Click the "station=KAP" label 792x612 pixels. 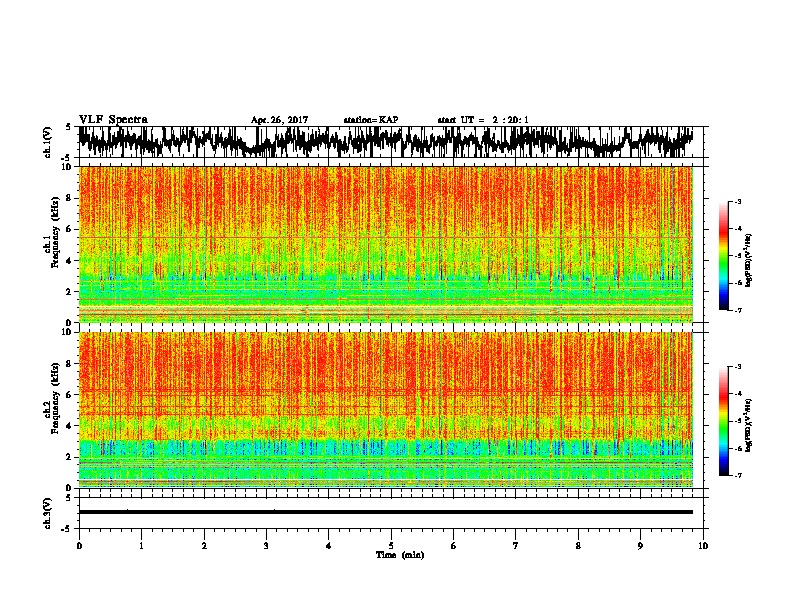371,120
